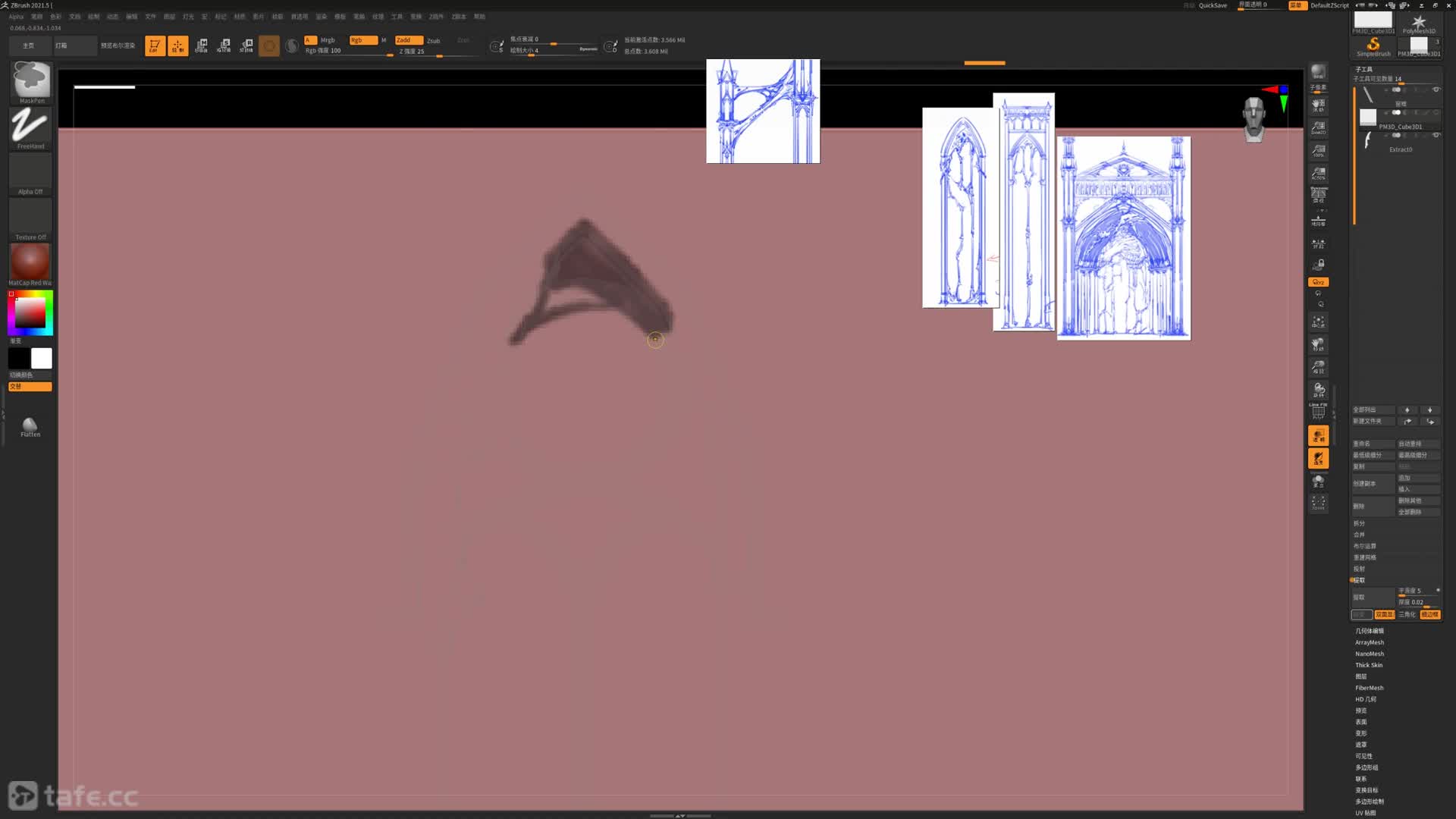Image resolution: width=1456 pixels, height=819 pixels.
Task: Expand the HD 几何 section
Action: click(x=1366, y=699)
